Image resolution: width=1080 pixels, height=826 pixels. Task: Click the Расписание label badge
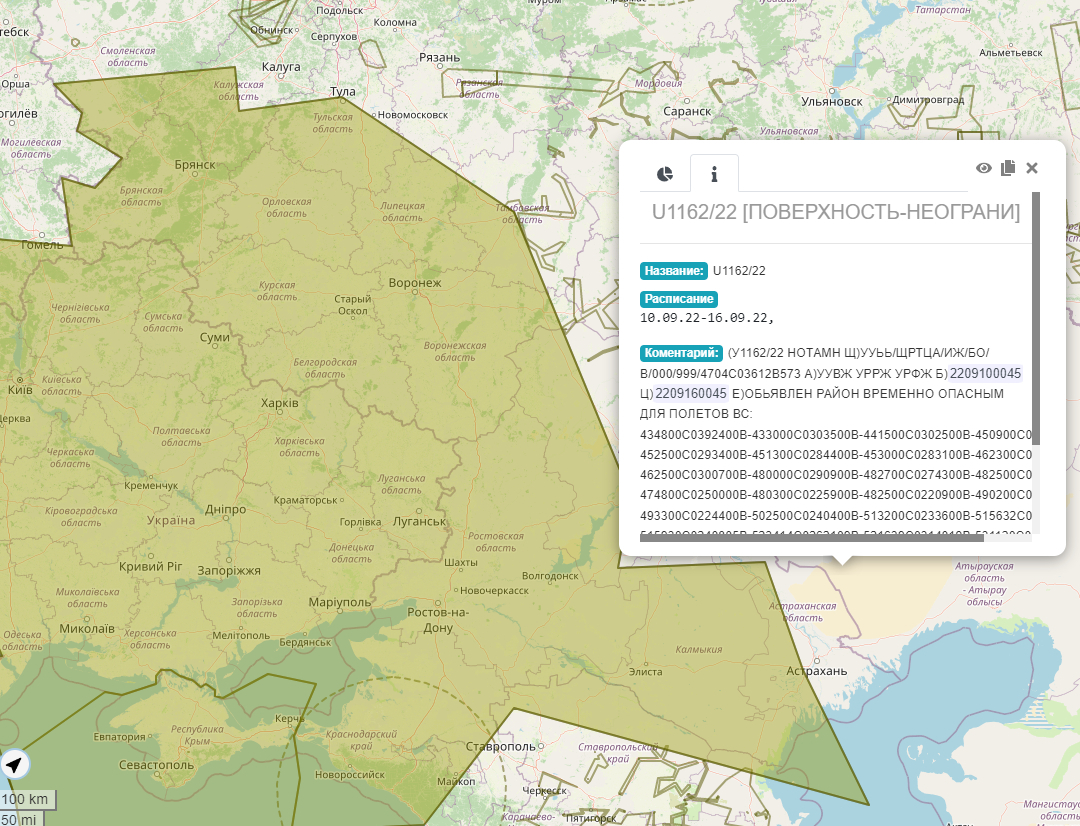(x=678, y=299)
